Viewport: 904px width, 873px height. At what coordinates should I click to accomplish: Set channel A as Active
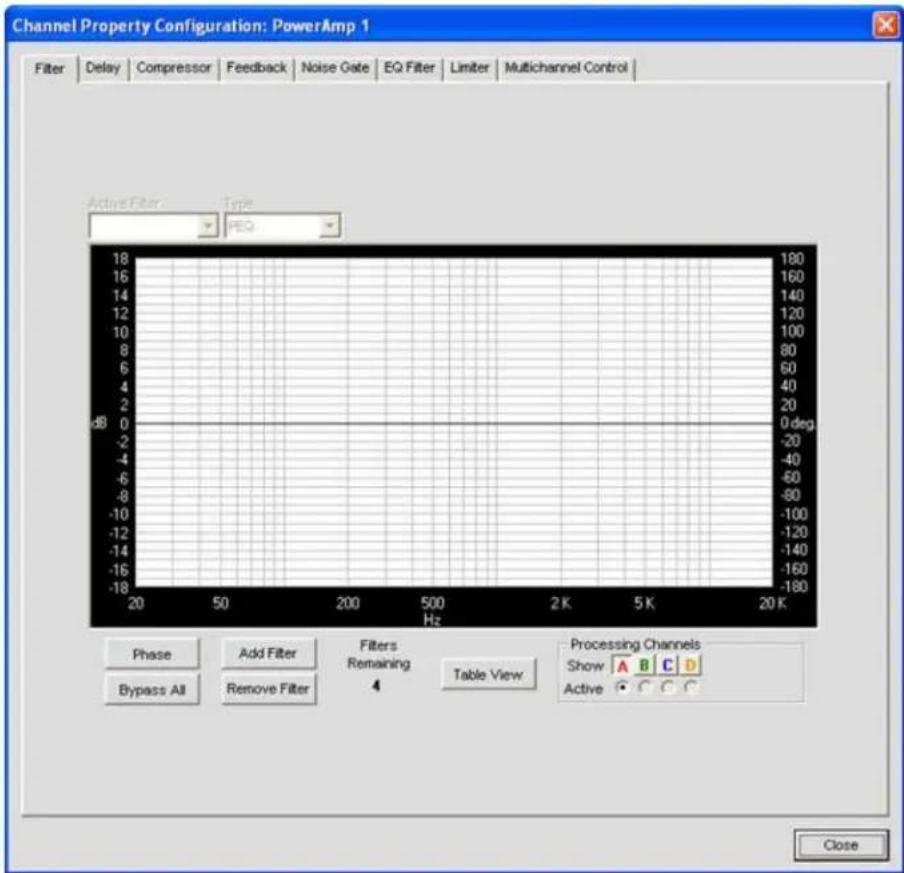tap(622, 687)
